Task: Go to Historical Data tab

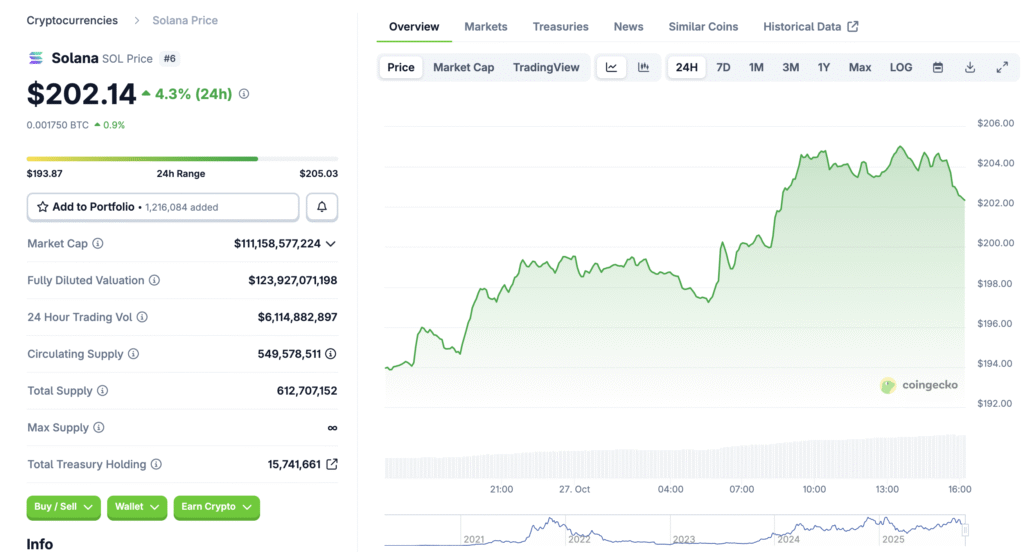Action: point(810,27)
